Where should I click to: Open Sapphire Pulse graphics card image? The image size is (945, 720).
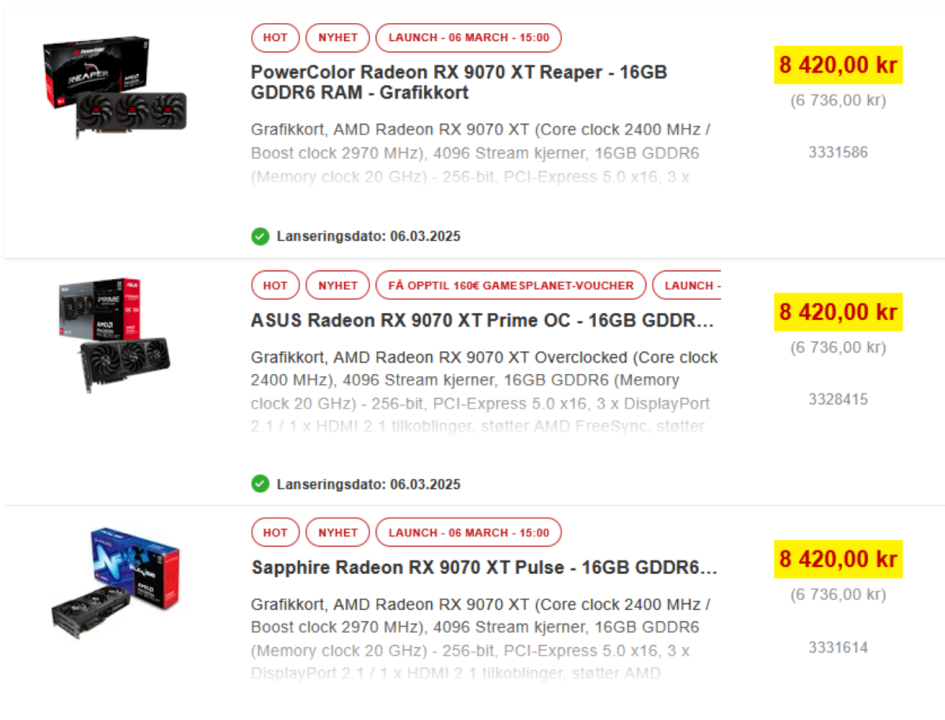point(115,583)
